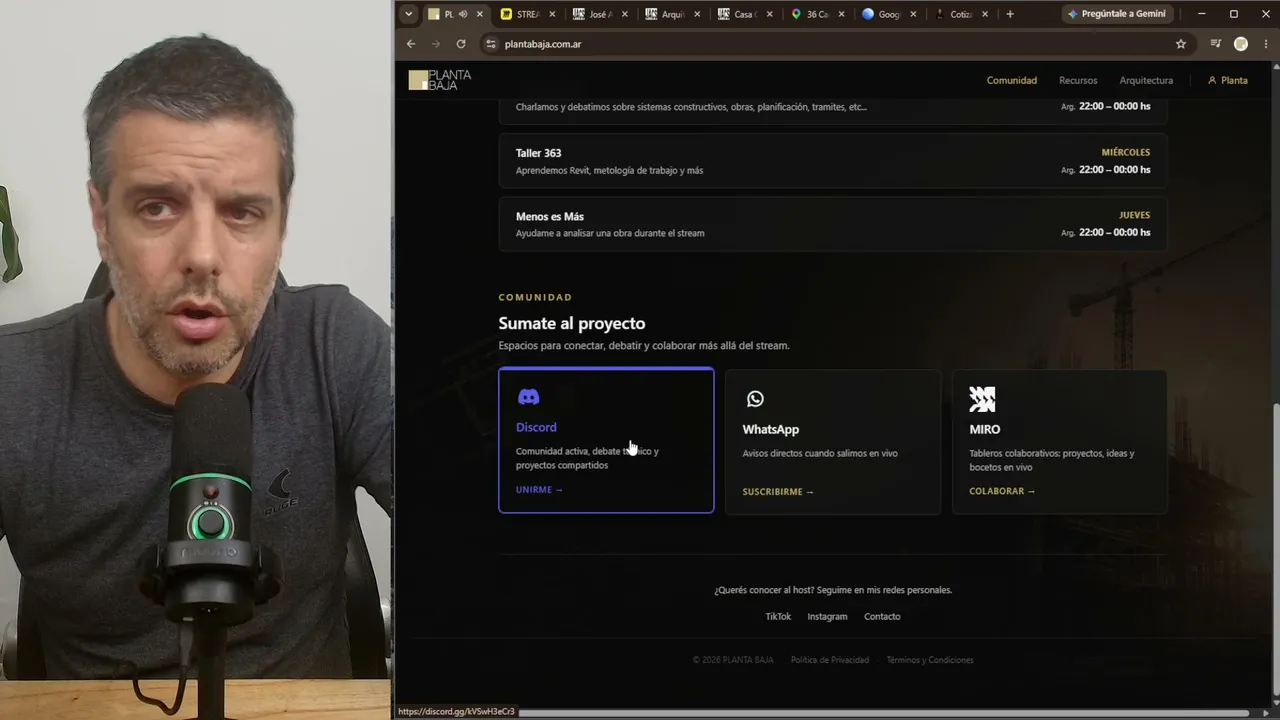The image size is (1280, 720).
Task: Close the PL tab
Action: coord(480,14)
